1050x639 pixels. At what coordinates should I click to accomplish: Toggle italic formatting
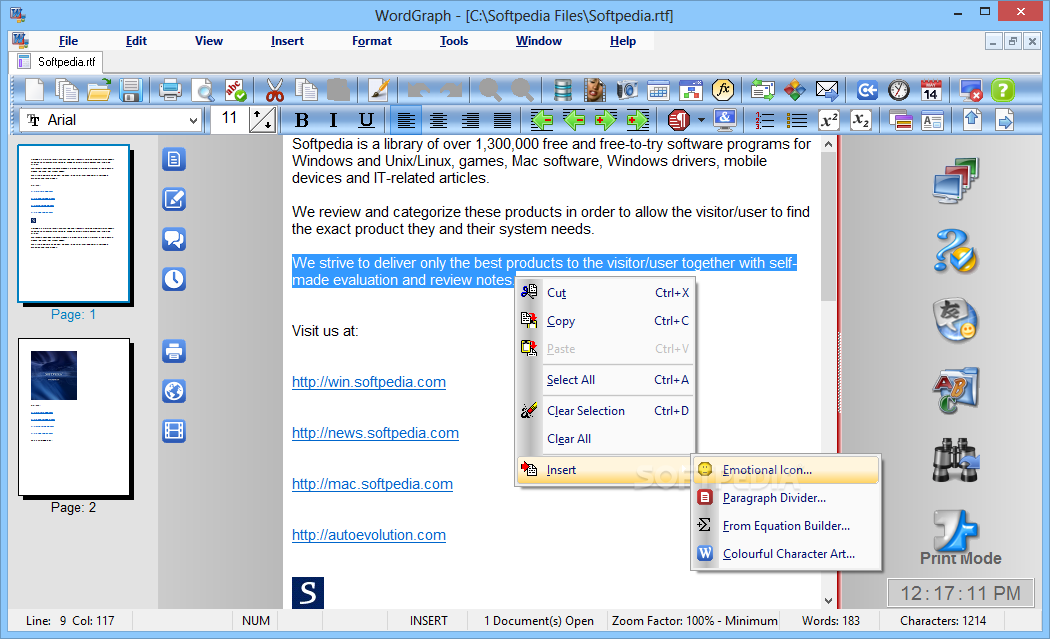333,120
